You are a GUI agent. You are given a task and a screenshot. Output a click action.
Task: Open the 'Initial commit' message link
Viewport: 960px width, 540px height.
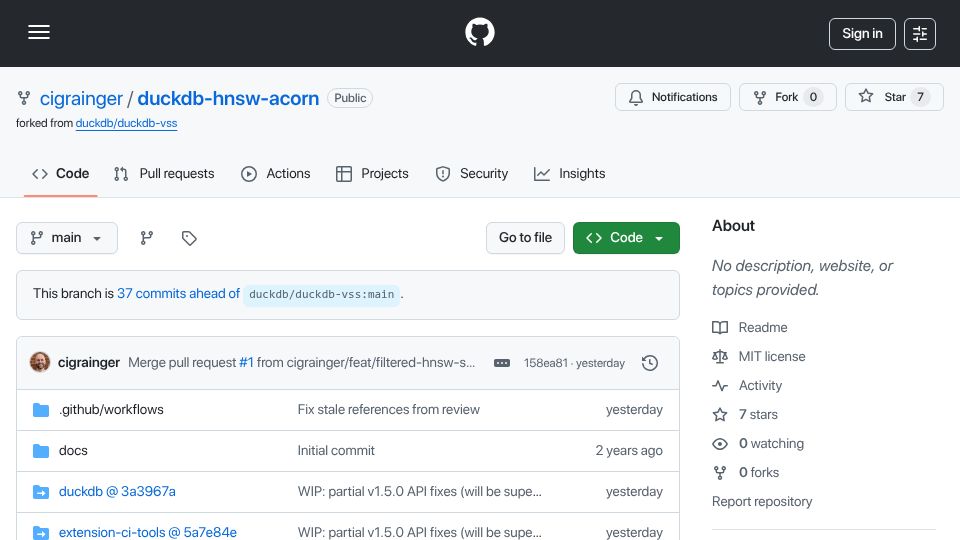(336, 451)
